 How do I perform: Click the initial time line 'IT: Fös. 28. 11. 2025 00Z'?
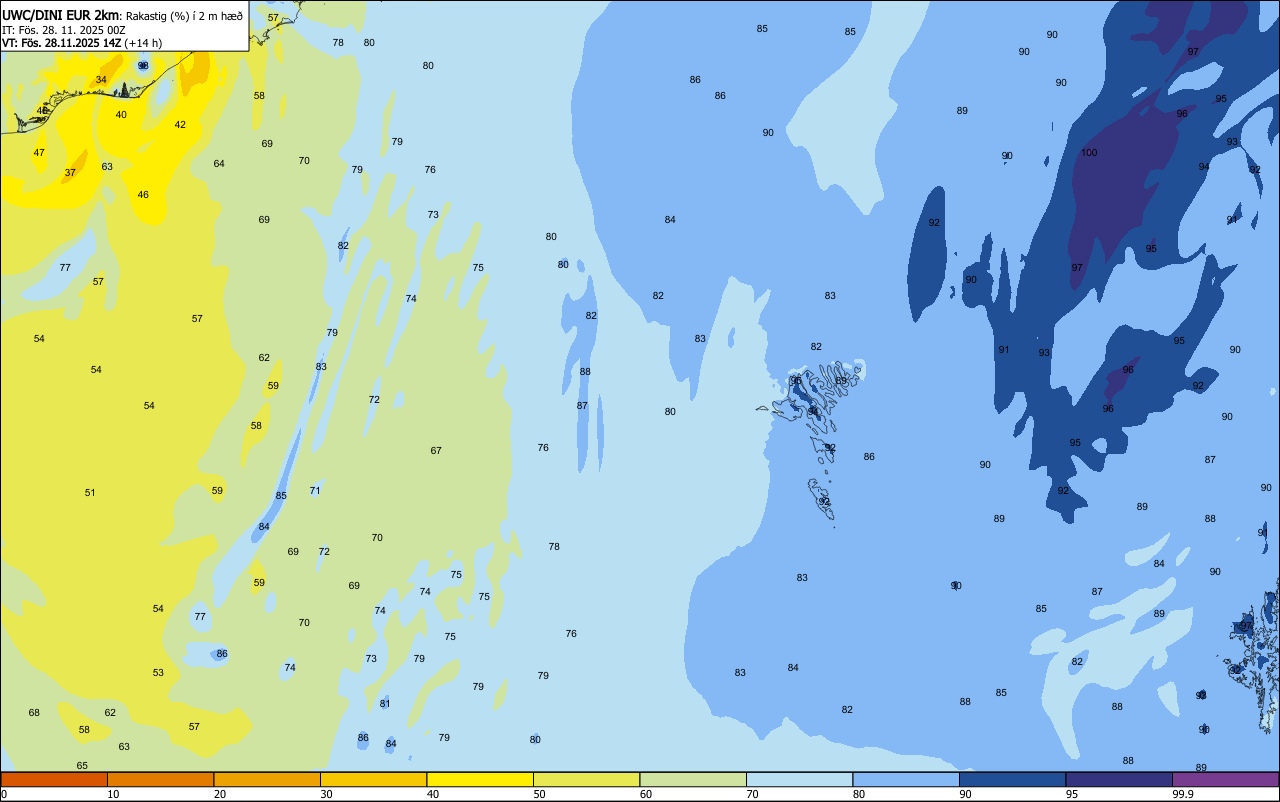pos(63,30)
